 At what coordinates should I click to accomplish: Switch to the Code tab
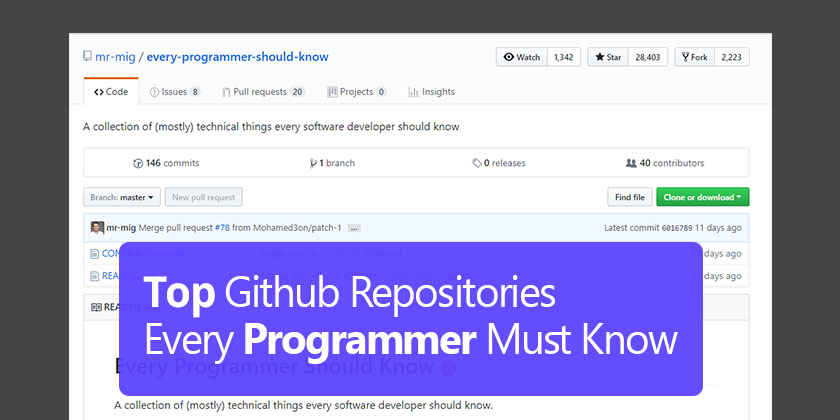pyautogui.click(x=111, y=92)
